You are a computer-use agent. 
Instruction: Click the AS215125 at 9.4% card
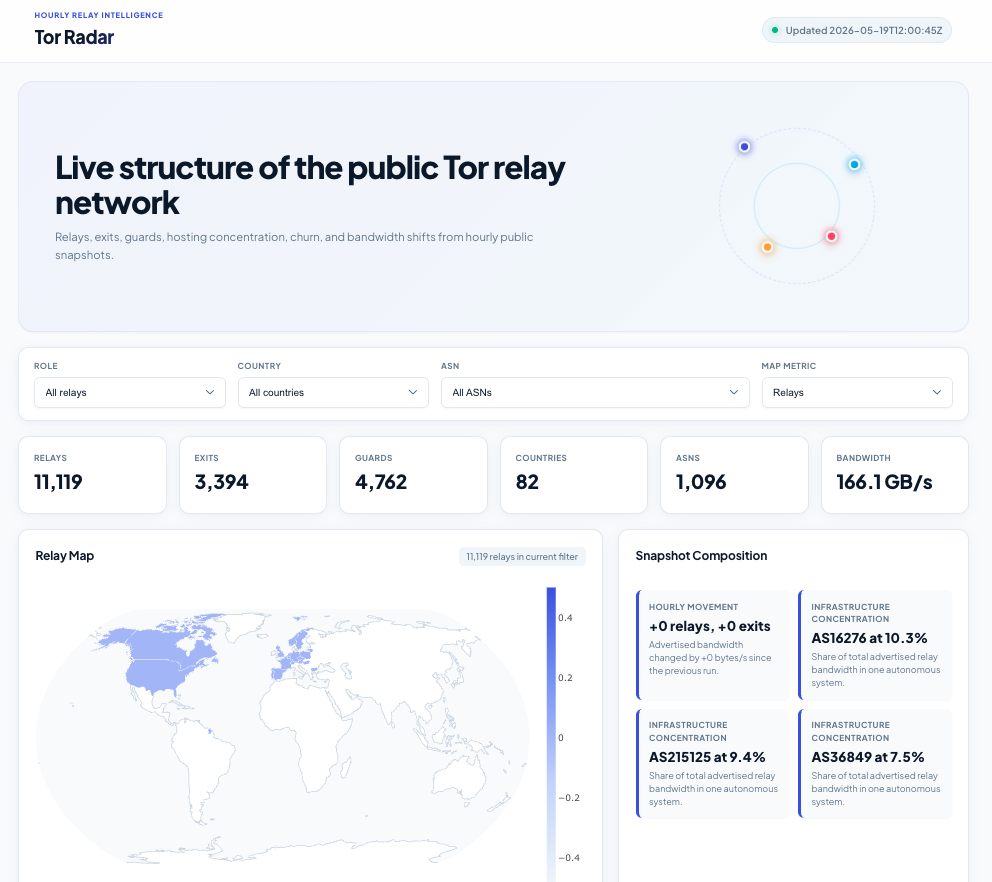tap(712, 764)
